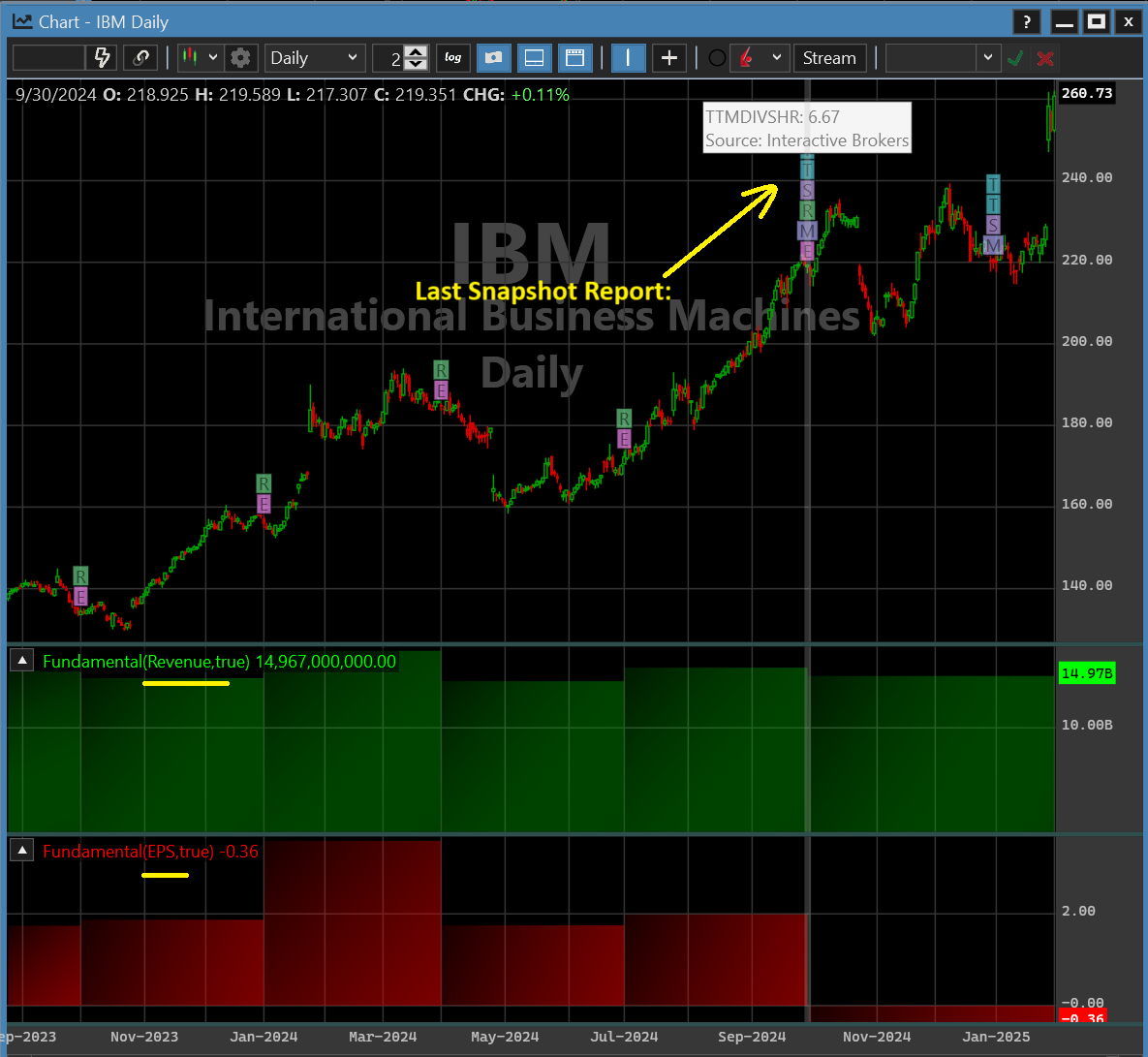Select the drawing pen tool icon
The height and width of the screenshot is (1057, 1148).
point(746,58)
